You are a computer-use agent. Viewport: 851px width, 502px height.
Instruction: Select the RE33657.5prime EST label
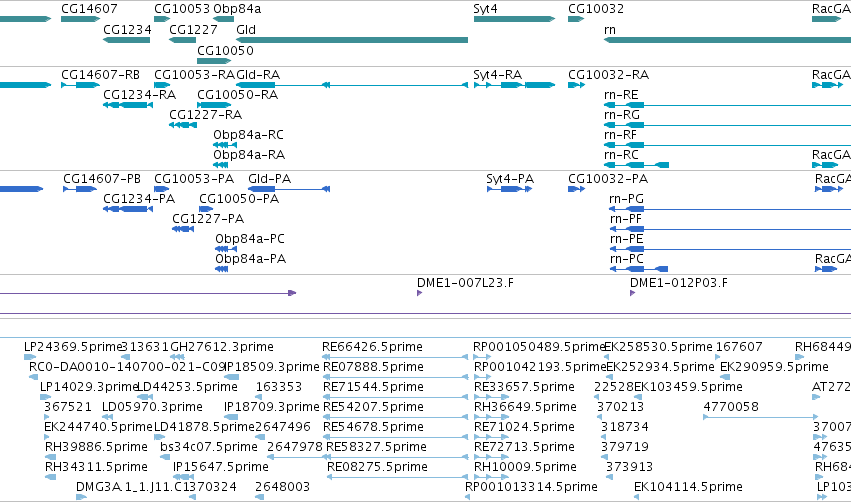(x=524, y=387)
